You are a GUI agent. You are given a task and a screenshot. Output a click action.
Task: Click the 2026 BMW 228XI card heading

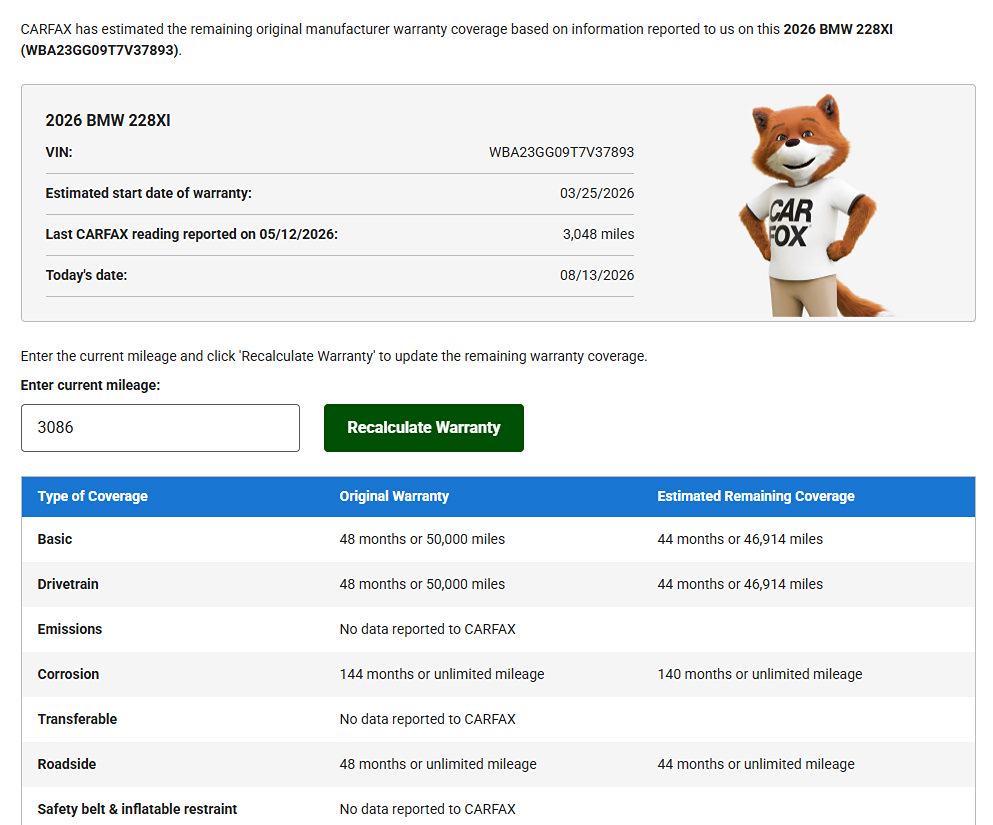108,120
